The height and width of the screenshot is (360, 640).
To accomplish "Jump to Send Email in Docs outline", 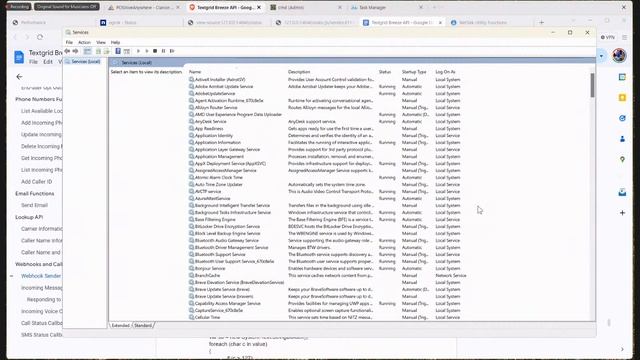I will (35, 205).
